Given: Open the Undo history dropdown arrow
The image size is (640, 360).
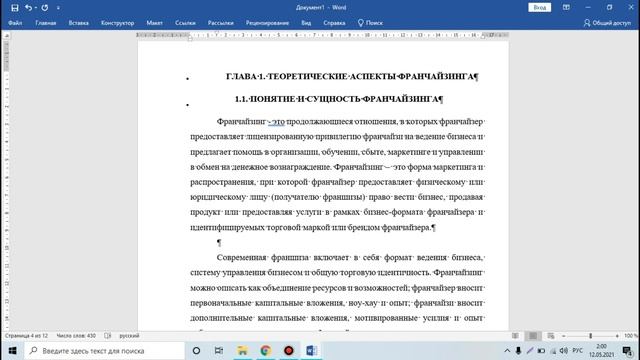Looking at the screenshot, I should pos(36,8).
